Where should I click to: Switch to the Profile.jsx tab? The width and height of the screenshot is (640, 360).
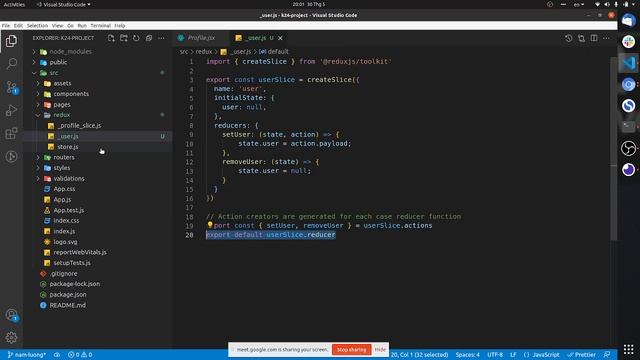coord(200,38)
